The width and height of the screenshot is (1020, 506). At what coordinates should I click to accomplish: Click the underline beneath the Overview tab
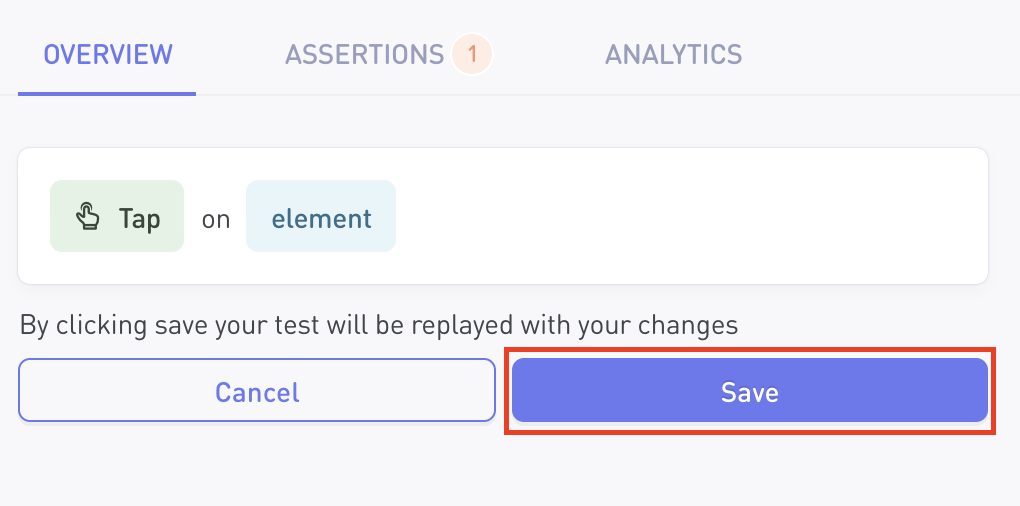[x=108, y=94]
